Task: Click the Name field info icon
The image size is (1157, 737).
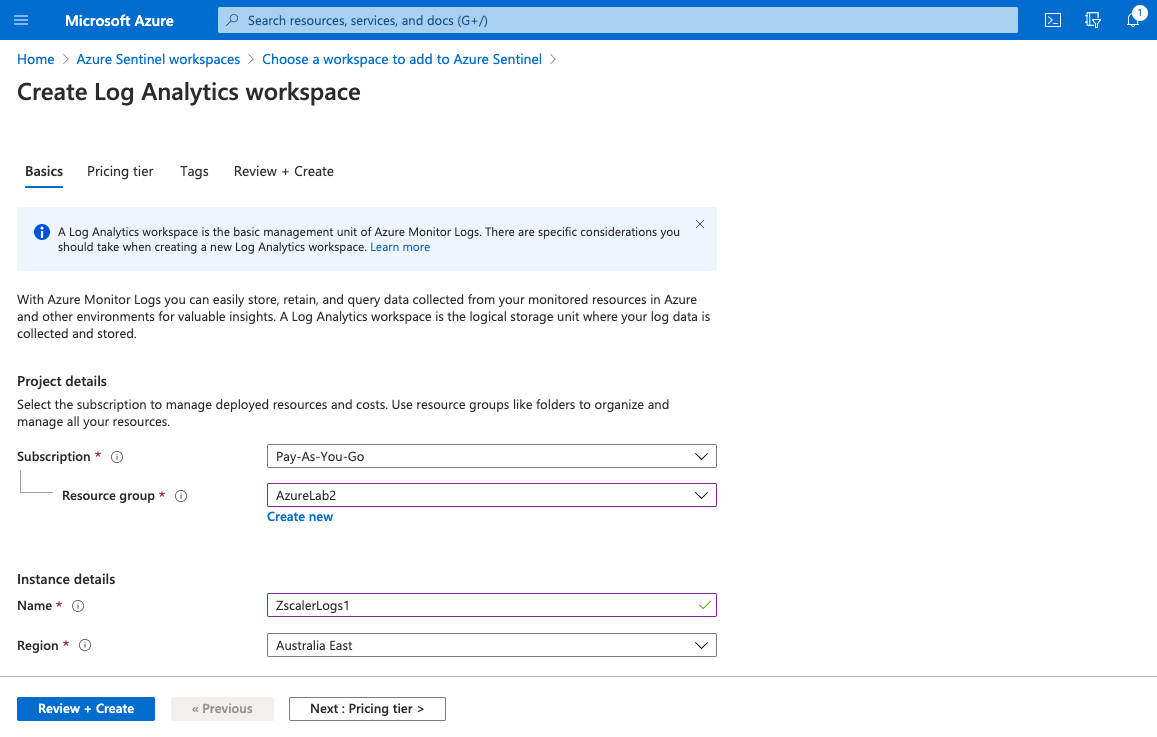Action: click(x=78, y=606)
